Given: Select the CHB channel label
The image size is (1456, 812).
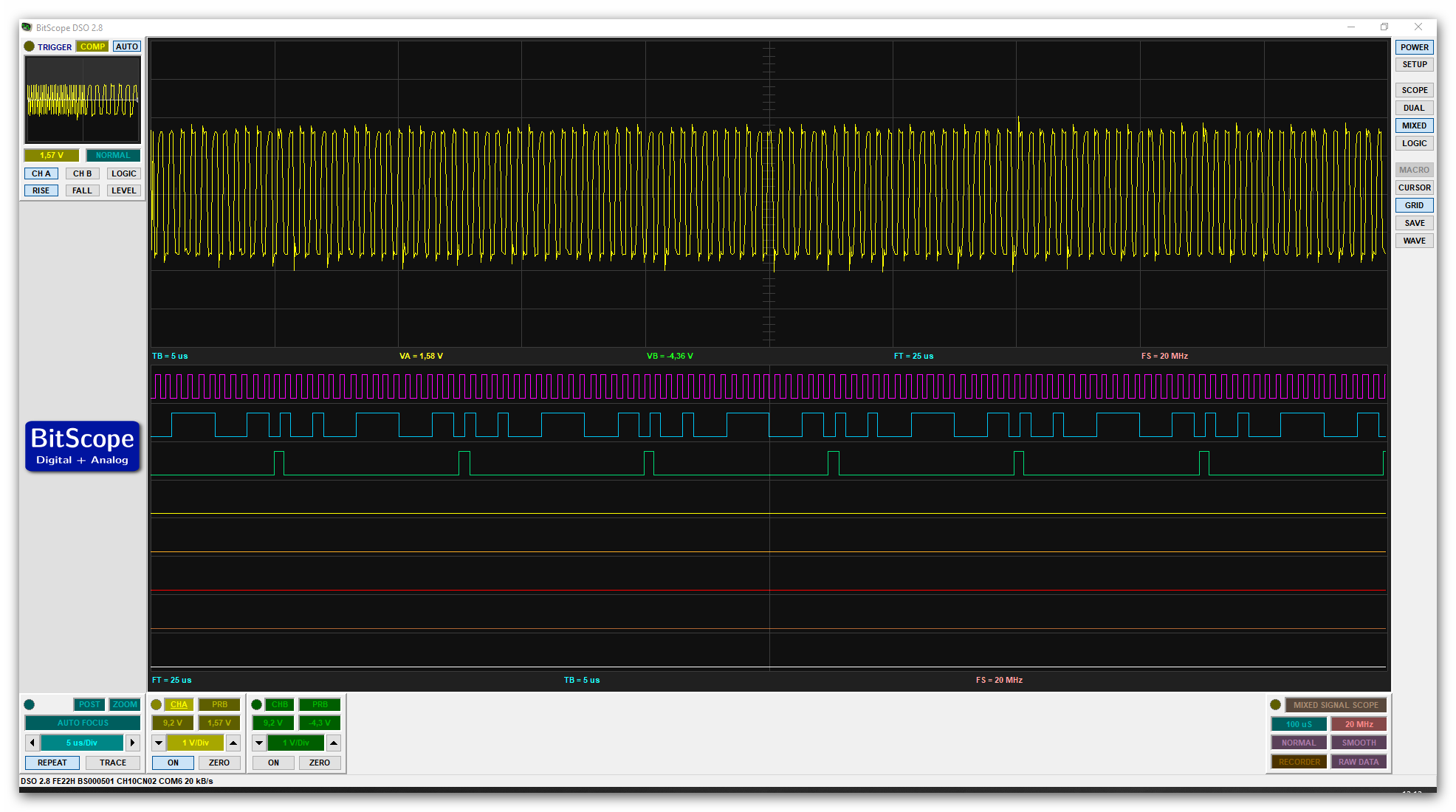Looking at the screenshot, I should pyautogui.click(x=279, y=704).
